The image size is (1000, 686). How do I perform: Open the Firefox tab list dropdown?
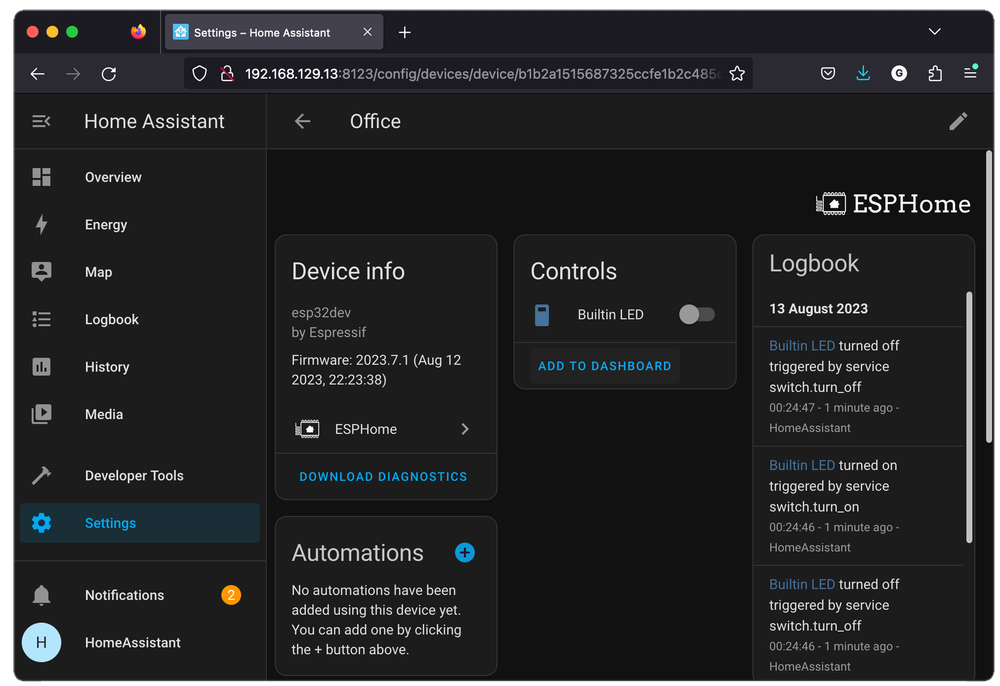[x=934, y=32]
